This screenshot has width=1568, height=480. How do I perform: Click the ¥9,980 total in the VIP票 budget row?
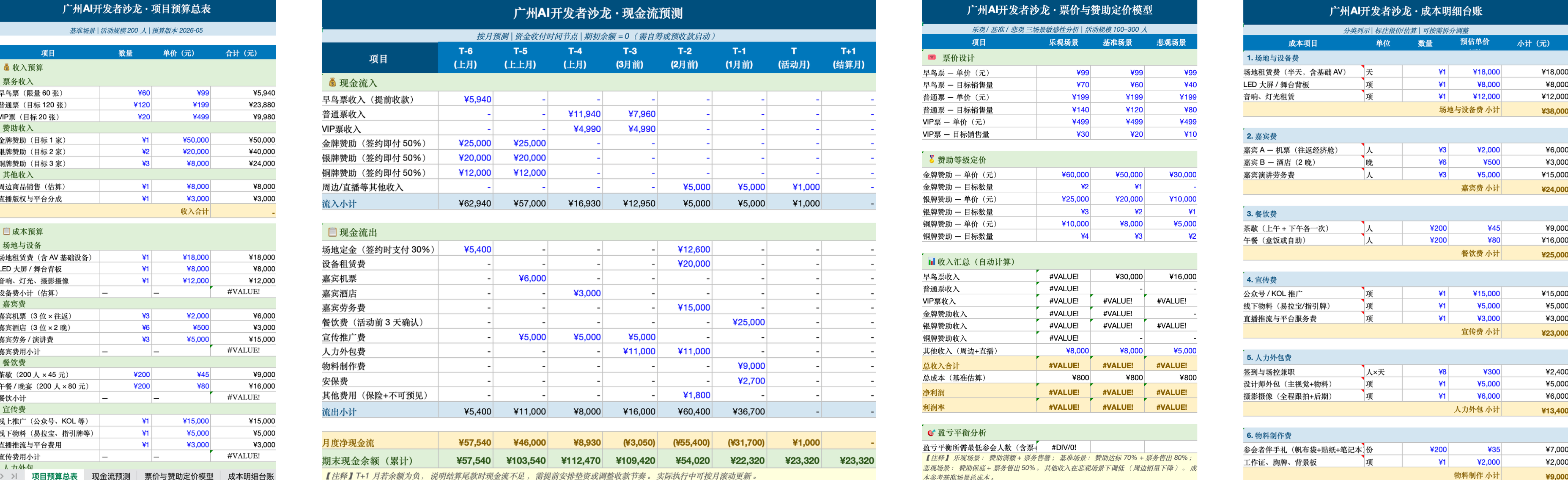pyautogui.click(x=263, y=116)
